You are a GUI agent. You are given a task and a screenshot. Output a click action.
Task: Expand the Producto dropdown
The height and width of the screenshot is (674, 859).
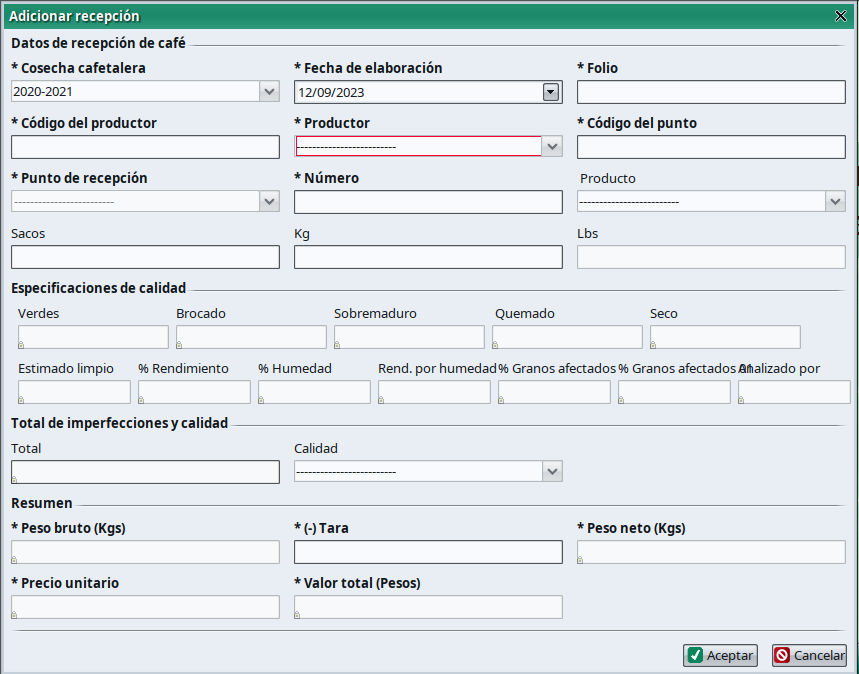point(836,202)
